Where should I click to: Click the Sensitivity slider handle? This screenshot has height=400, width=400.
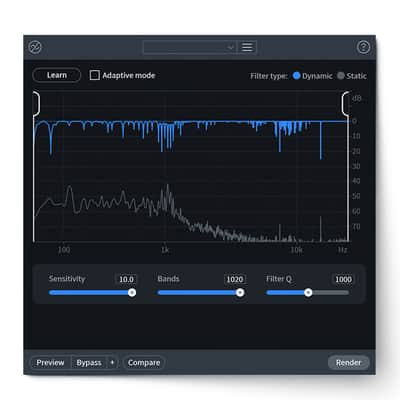coord(132,293)
